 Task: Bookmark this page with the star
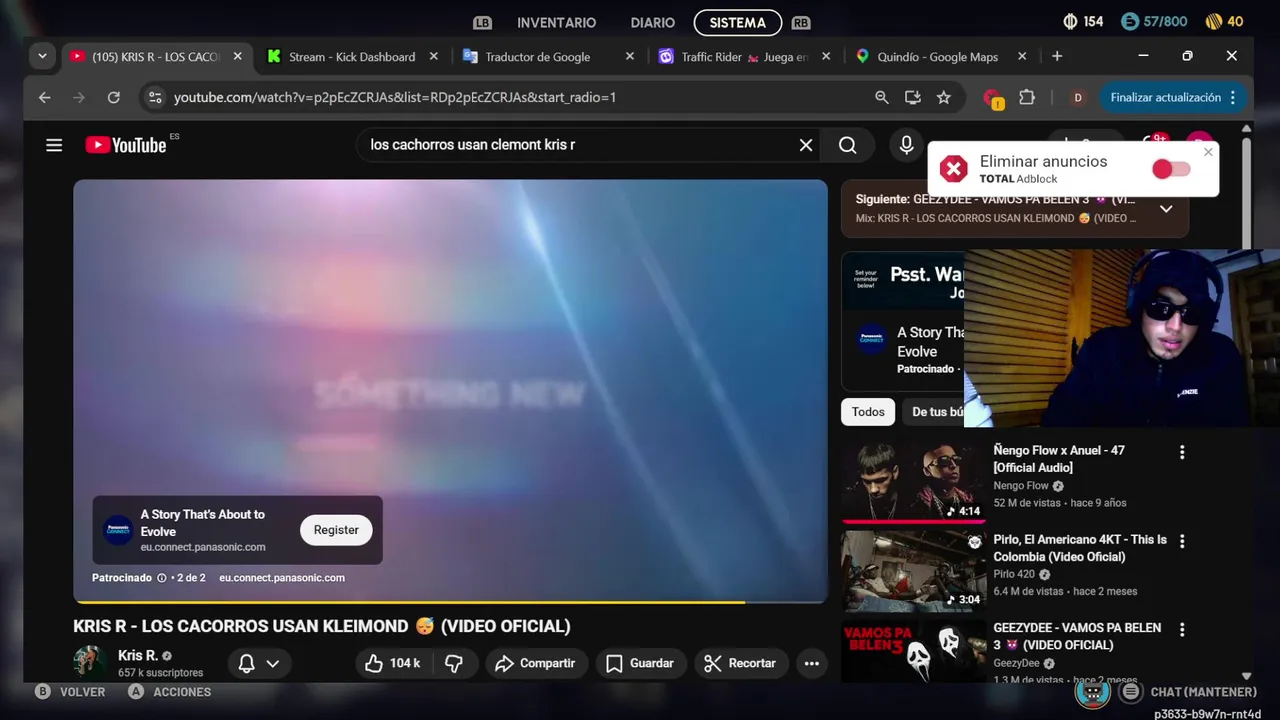[x=943, y=97]
